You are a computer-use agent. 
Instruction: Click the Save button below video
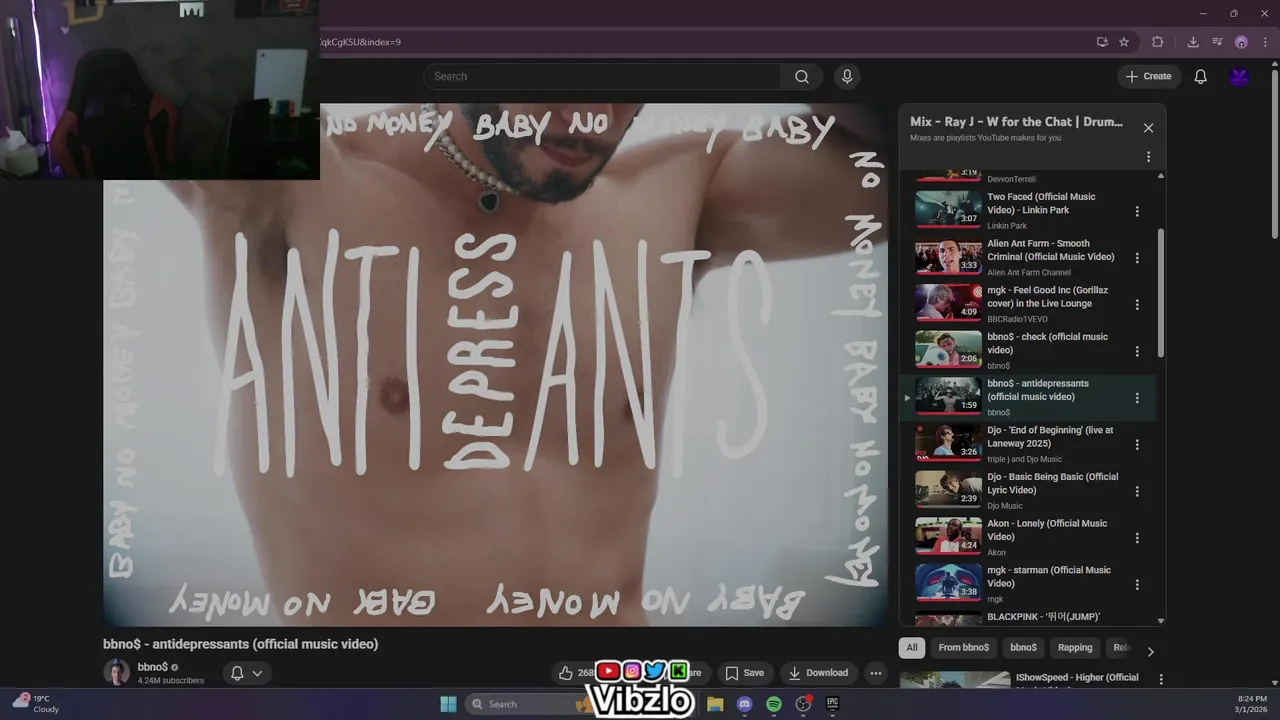[x=745, y=673]
